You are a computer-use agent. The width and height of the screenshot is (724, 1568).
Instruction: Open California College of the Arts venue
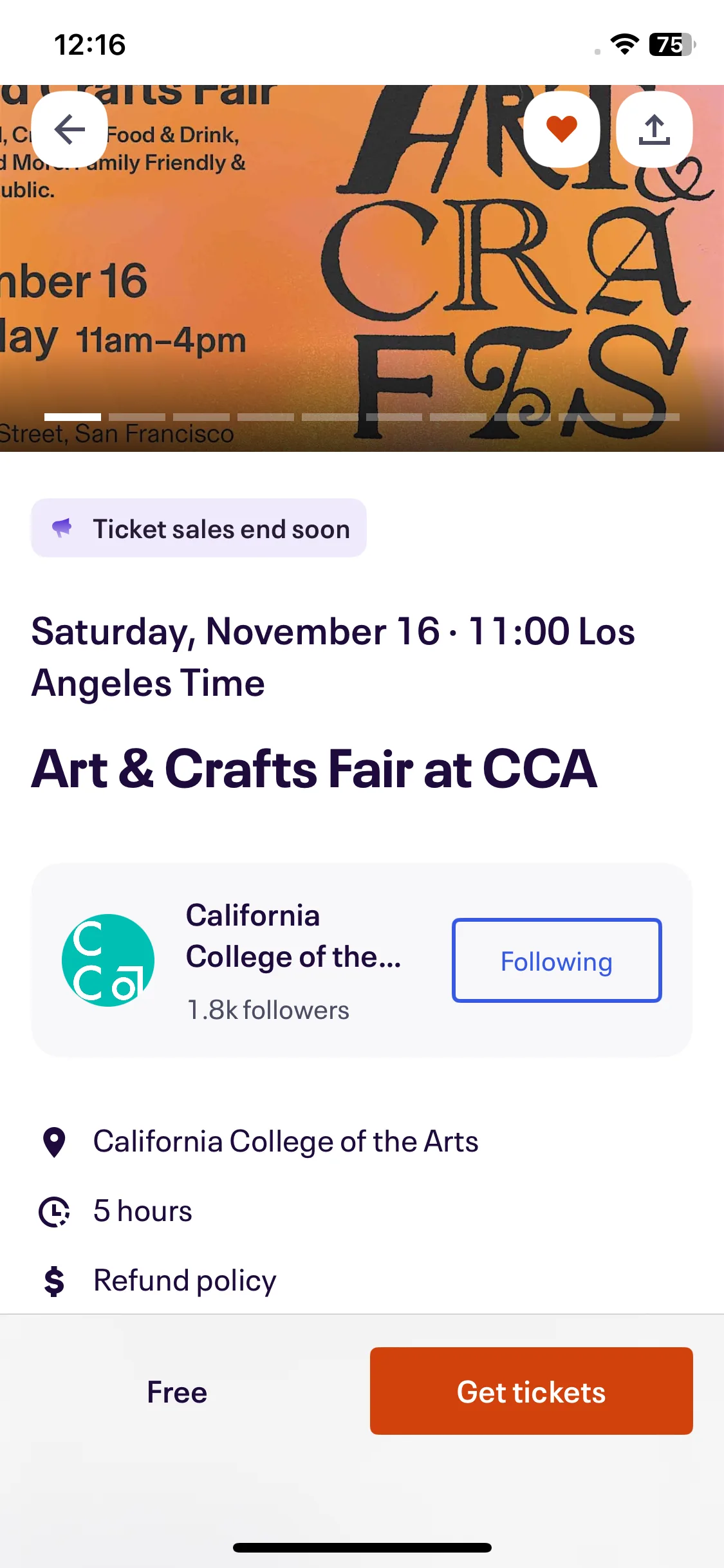(286, 1142)
